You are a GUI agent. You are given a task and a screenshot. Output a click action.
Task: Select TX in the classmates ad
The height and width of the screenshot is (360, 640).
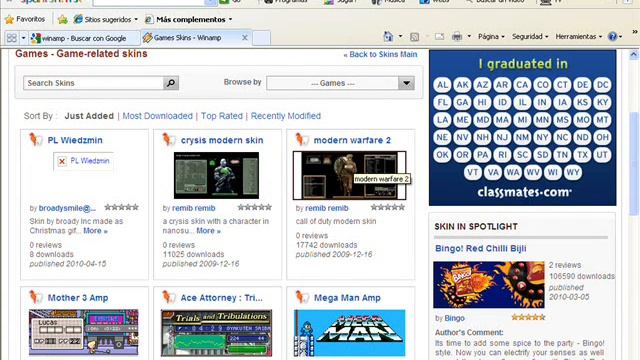click(582, 155)
